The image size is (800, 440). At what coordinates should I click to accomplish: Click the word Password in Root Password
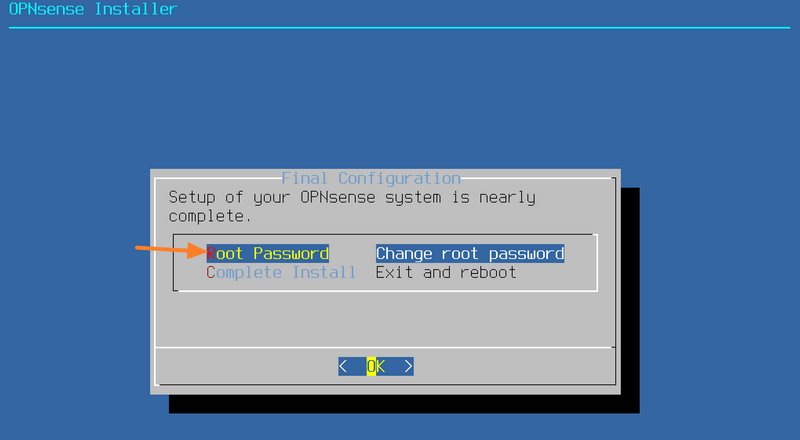(x=291, y=254)
